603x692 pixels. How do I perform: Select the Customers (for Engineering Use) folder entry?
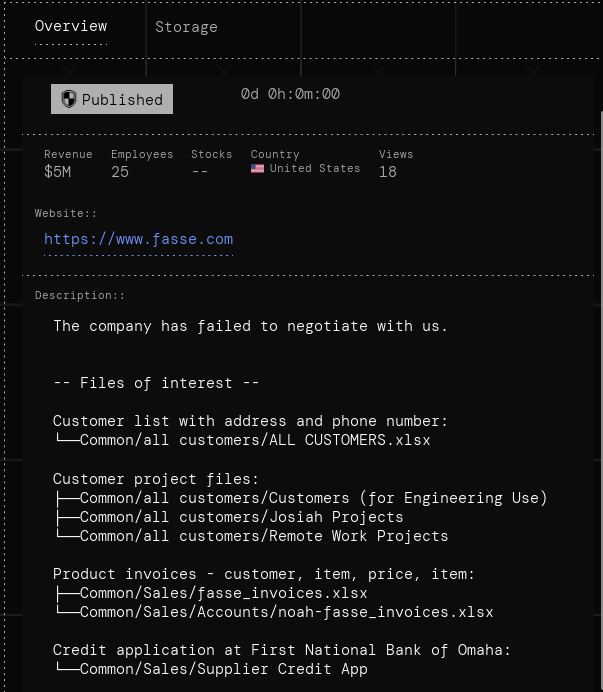(313, 498)
